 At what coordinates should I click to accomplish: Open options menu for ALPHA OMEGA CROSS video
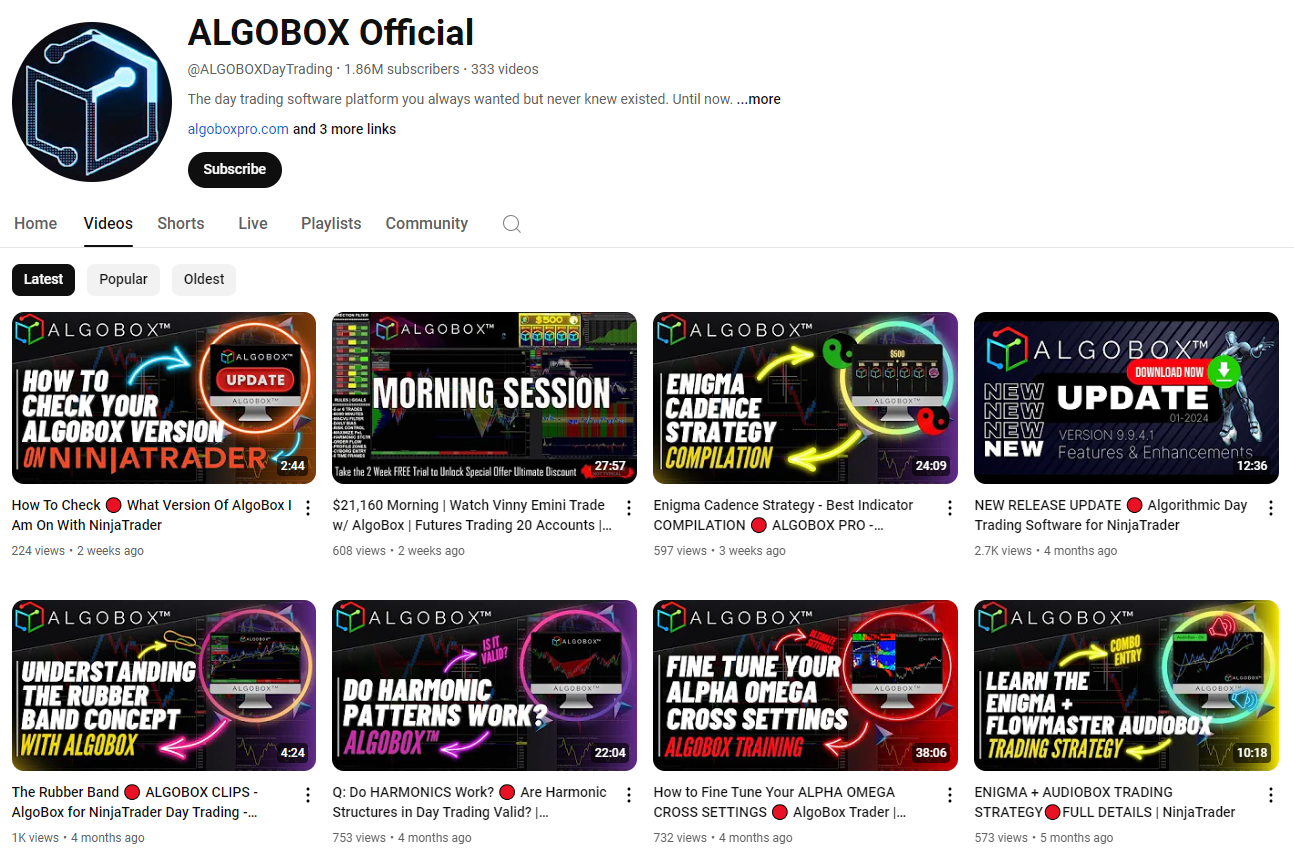pyautogui.click(x=950, y=795)
